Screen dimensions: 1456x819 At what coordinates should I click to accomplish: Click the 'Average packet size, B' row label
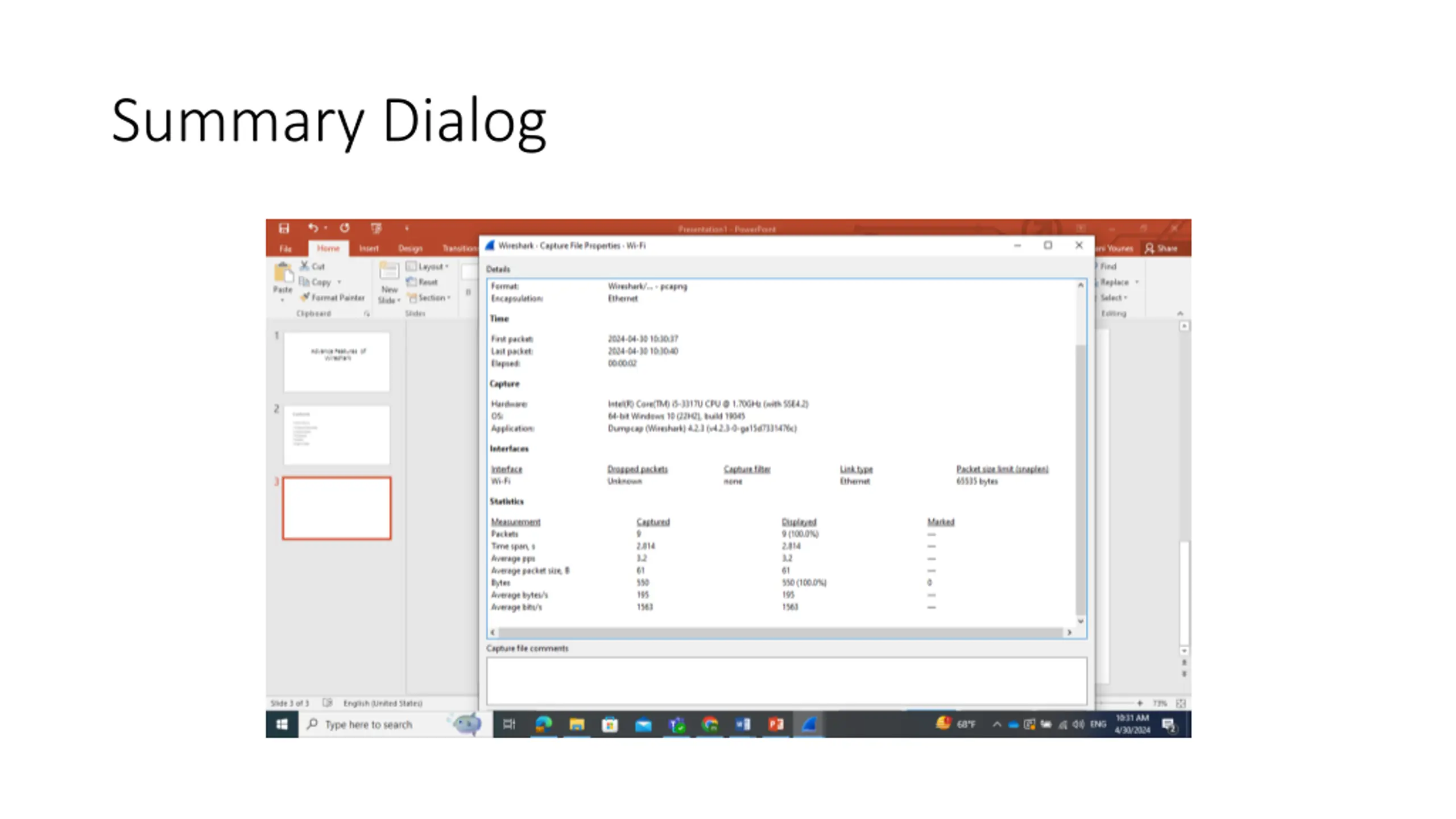click(530, 570)
